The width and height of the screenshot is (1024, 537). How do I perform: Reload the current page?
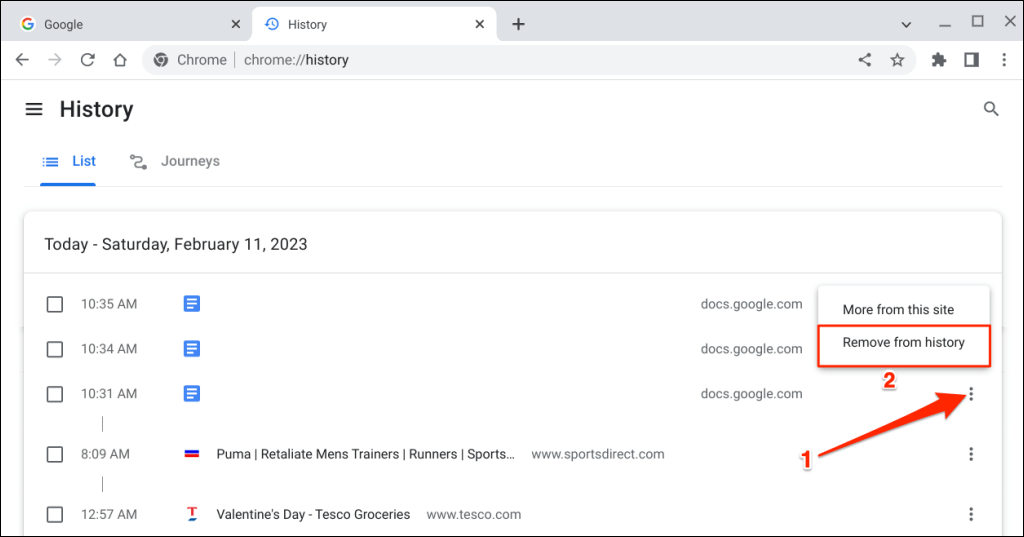87,60
